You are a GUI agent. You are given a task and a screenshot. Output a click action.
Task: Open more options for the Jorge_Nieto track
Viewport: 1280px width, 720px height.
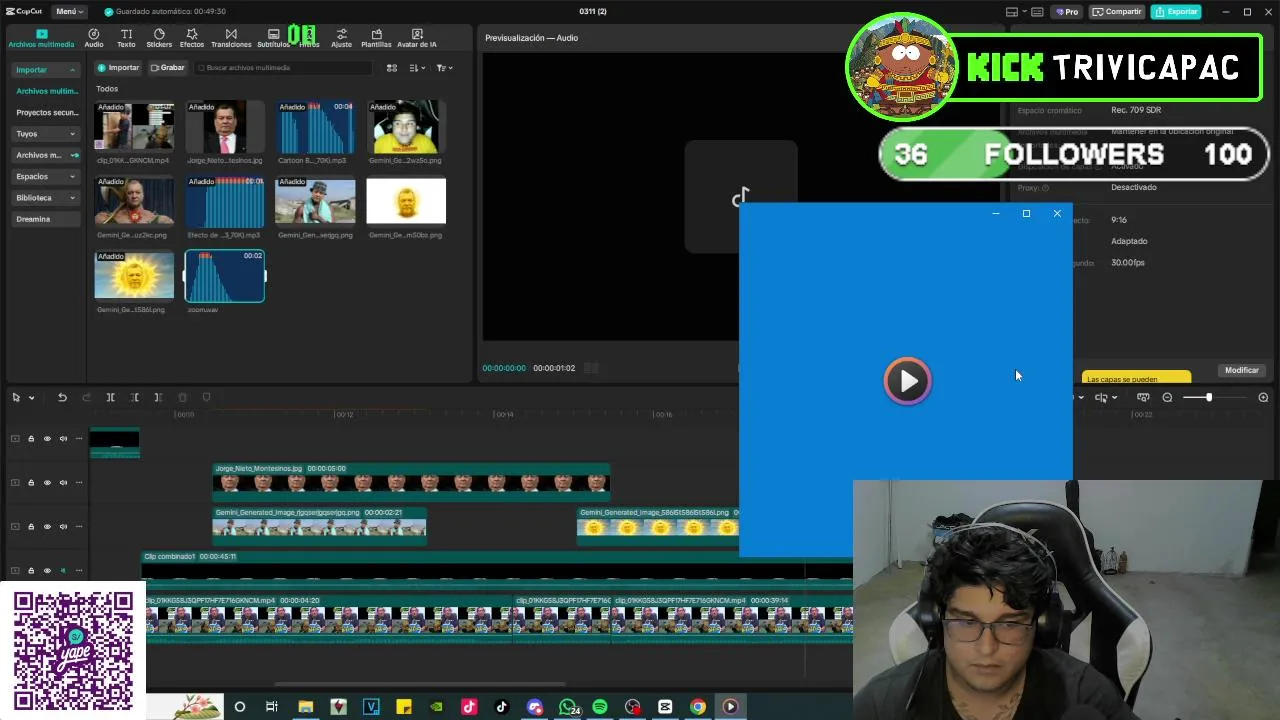click(x=79, y=482)
